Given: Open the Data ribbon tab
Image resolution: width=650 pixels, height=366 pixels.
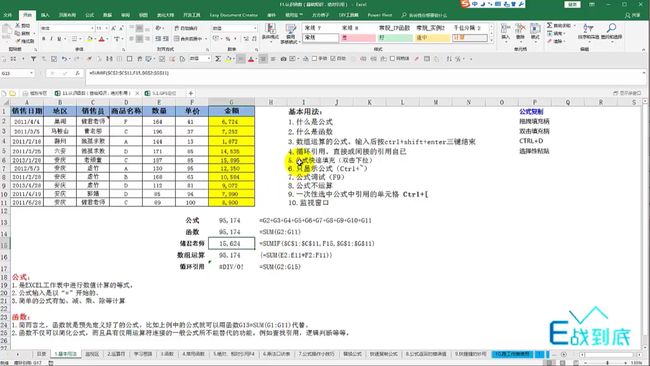Looking at the screenshot, I should [107, 15].
